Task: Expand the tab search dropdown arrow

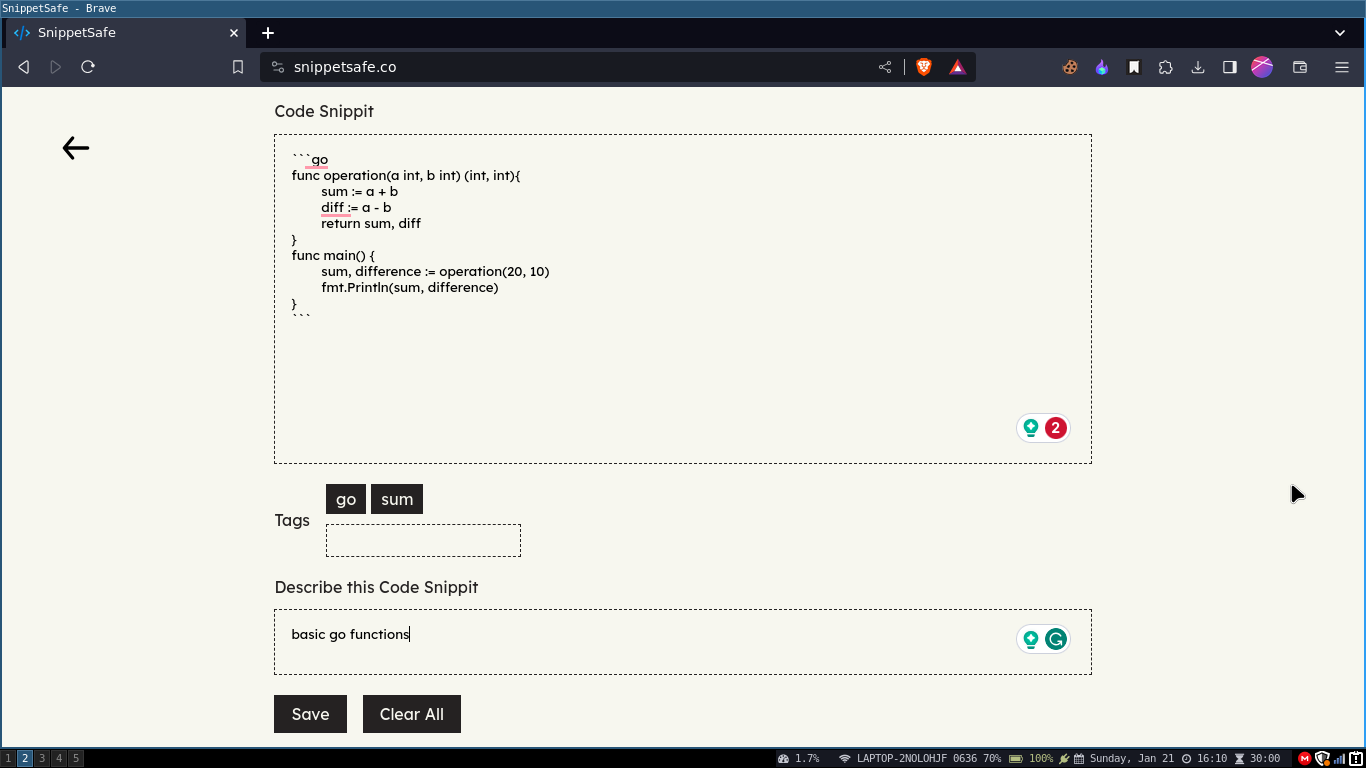Action: [x=1340, y=33]
